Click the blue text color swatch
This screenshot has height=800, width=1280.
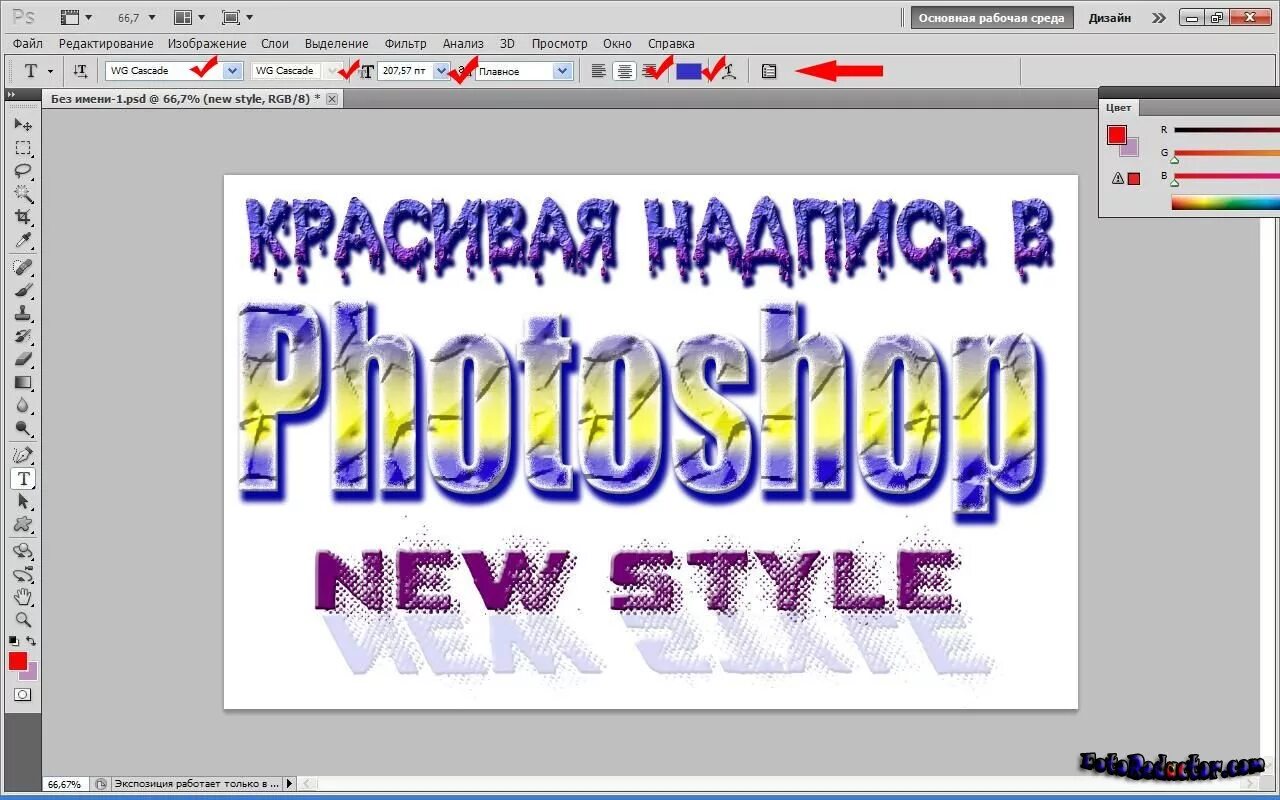[688, 71]
